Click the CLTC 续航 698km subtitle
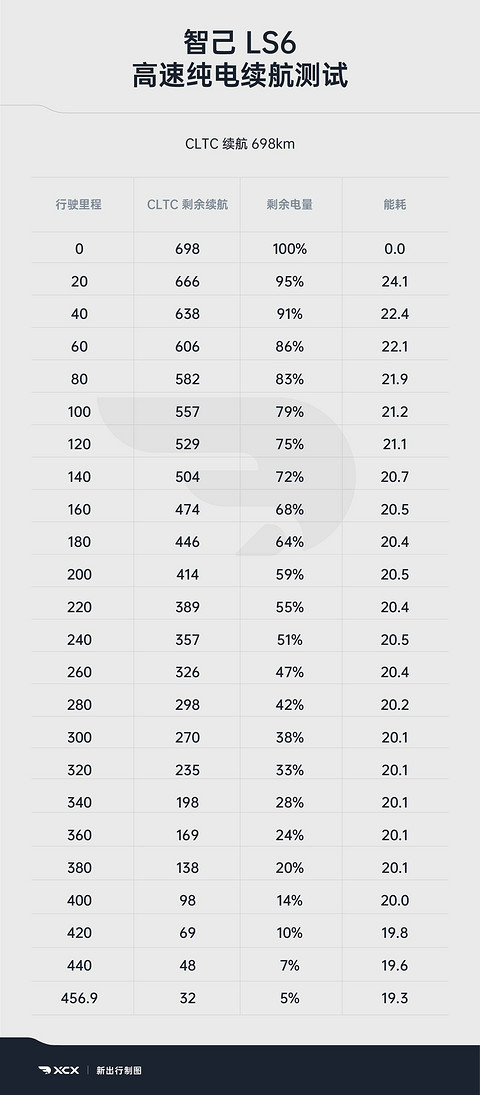This screenshot has width=480, height=1095. (240, 144)
